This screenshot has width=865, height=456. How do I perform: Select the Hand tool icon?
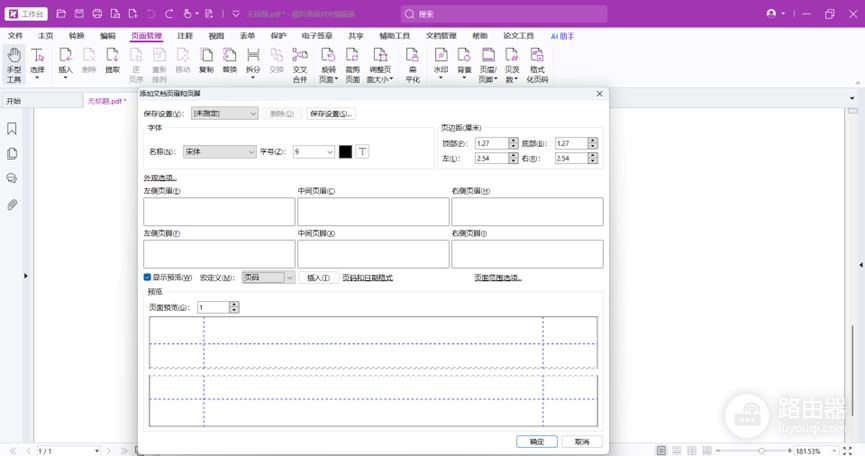[x=14, y=56]
